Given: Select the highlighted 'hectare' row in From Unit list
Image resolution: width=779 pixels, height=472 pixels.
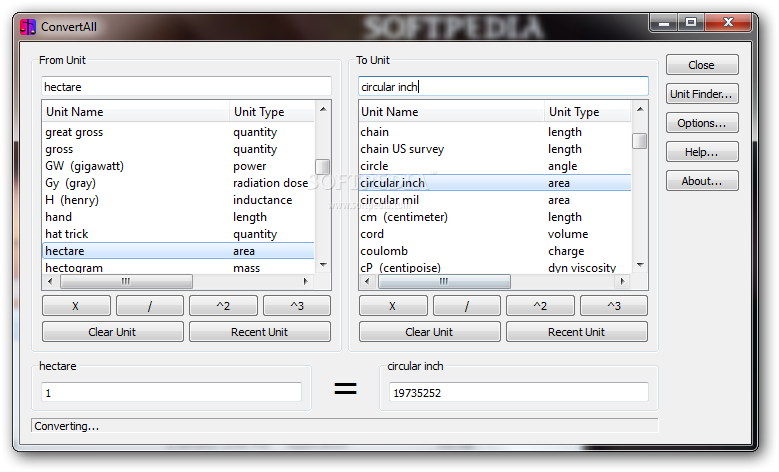Looking at the screenshot, I should pyautogui.click(x=178, y=251).
